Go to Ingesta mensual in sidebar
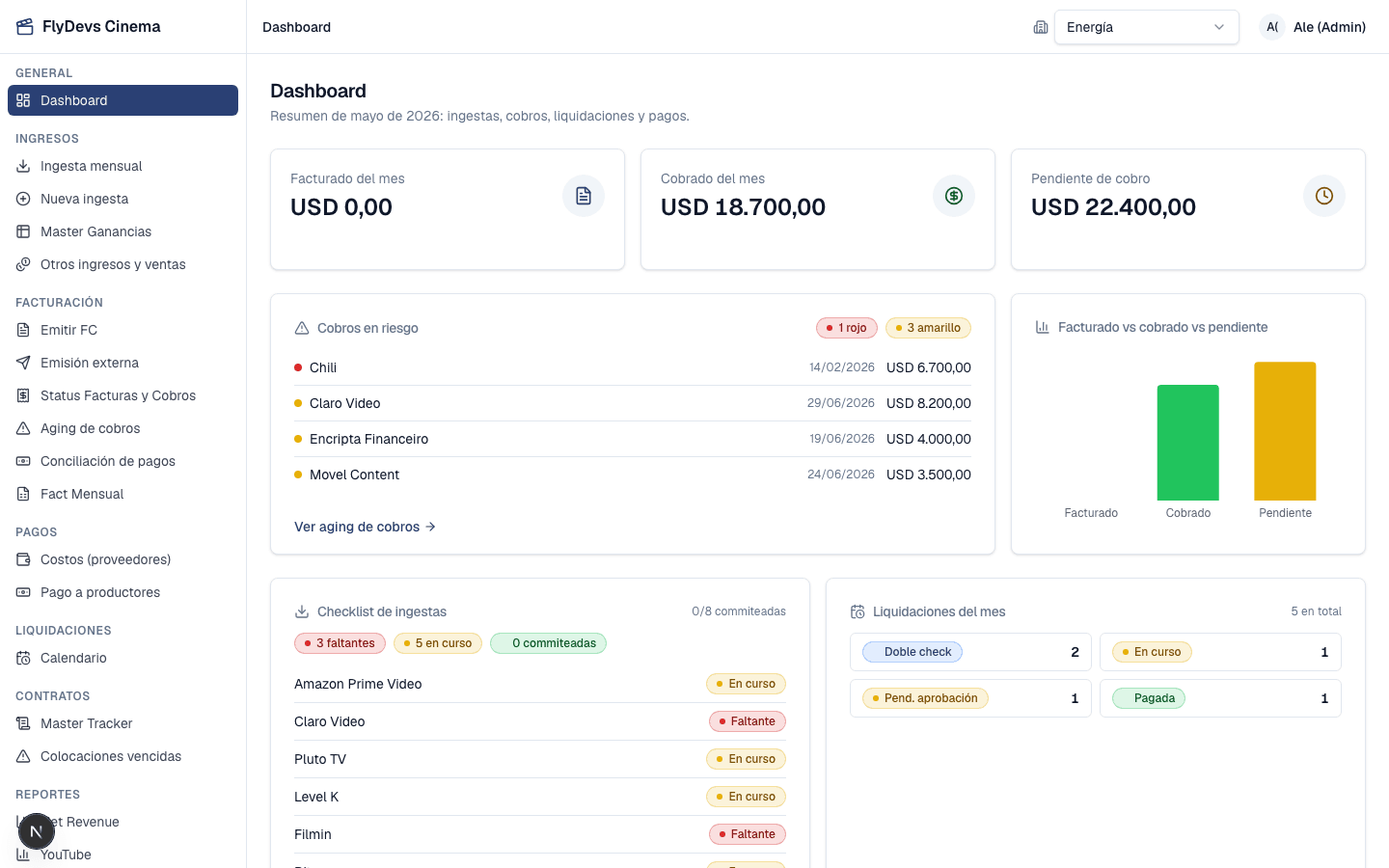Screen dimensions: 1389x868 coord(123,166)
